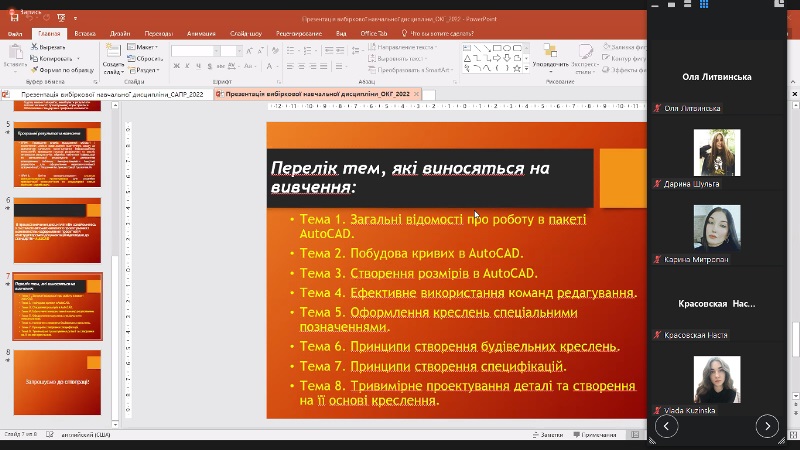Click the font color (A) button
This screenshot has height=450, width=800.
269,66
